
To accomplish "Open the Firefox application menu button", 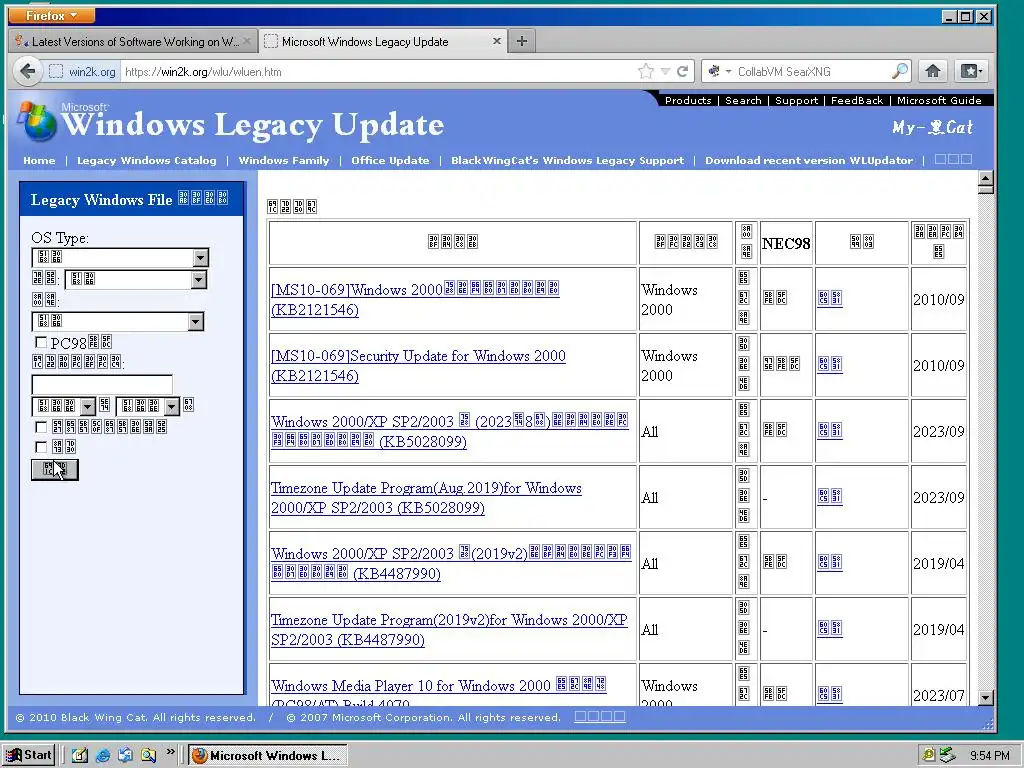I will 52,15.
